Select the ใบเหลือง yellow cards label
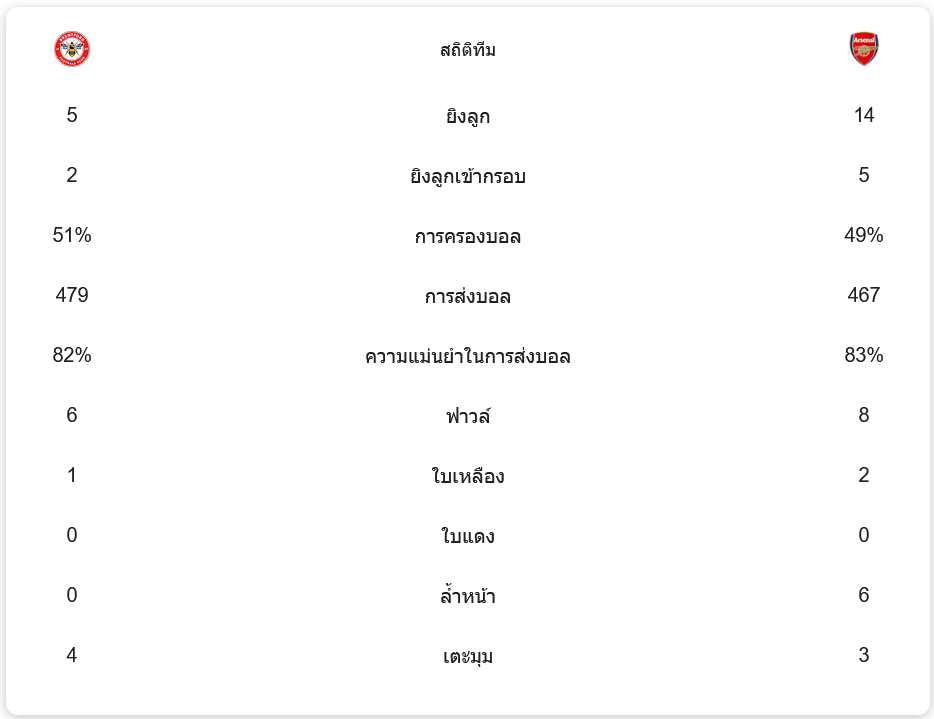Screen dimensions: 934x719 (468, 476)
